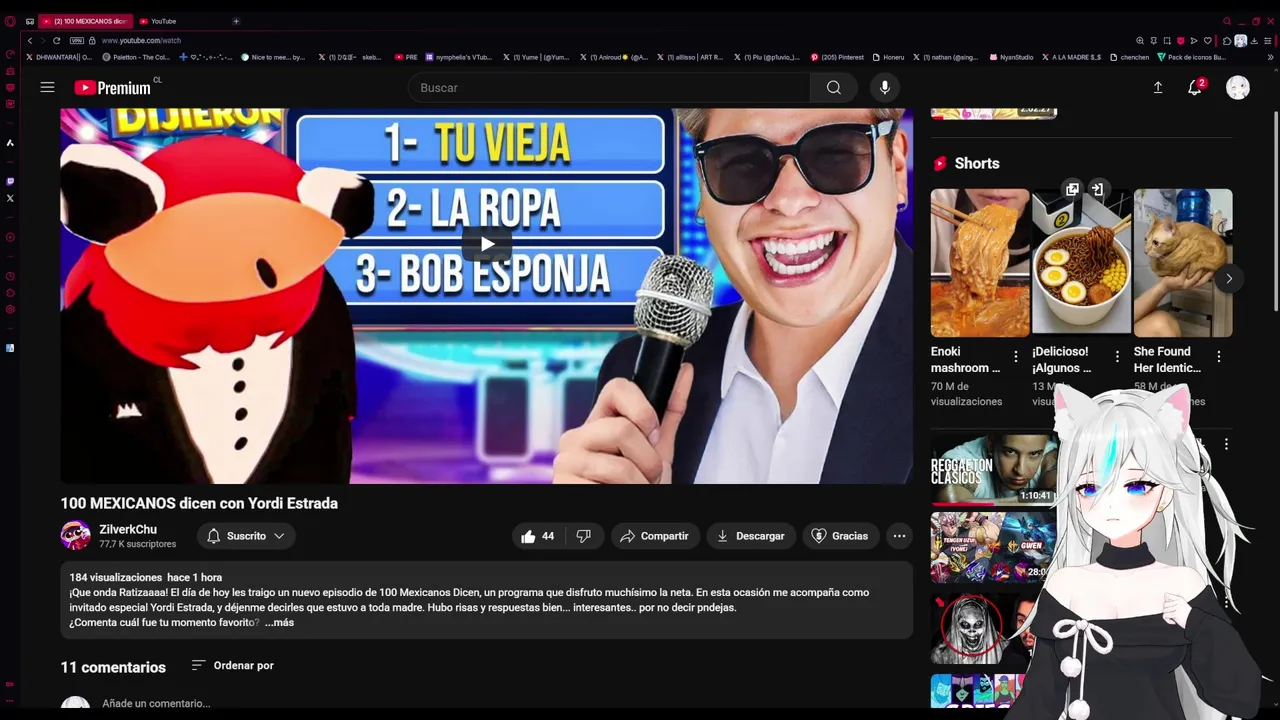Open the Reggaeton Clasicos video thumbnail
Viewport: 1280px width, 720px height.
(x=993, y=469)
